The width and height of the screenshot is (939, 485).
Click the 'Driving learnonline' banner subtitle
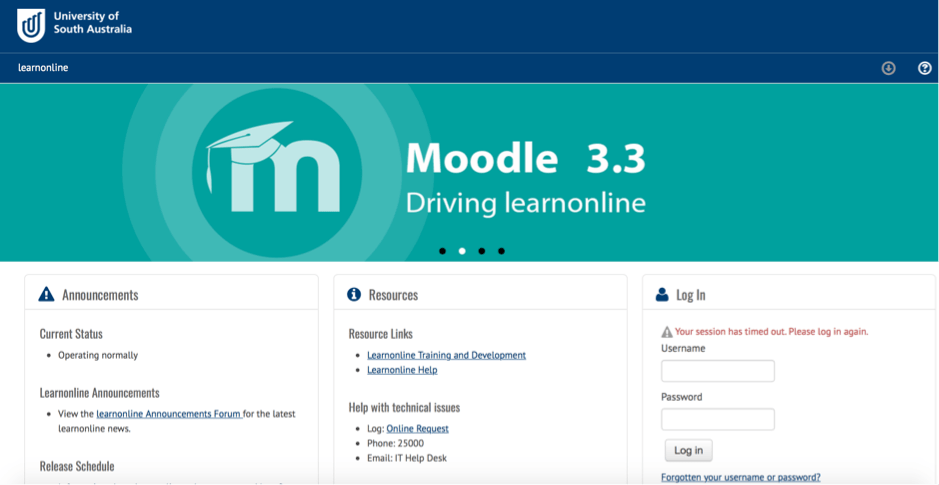tap(525, 204)
